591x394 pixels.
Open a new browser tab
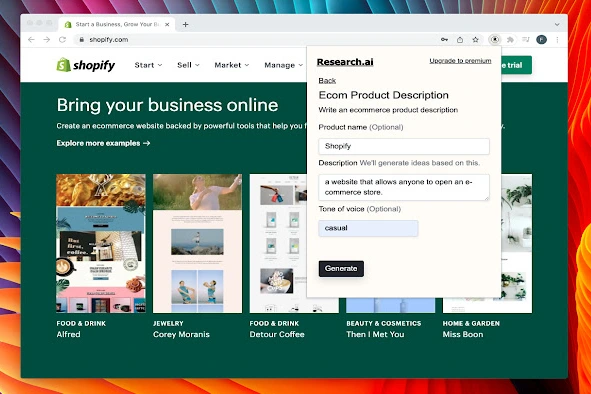185,25
